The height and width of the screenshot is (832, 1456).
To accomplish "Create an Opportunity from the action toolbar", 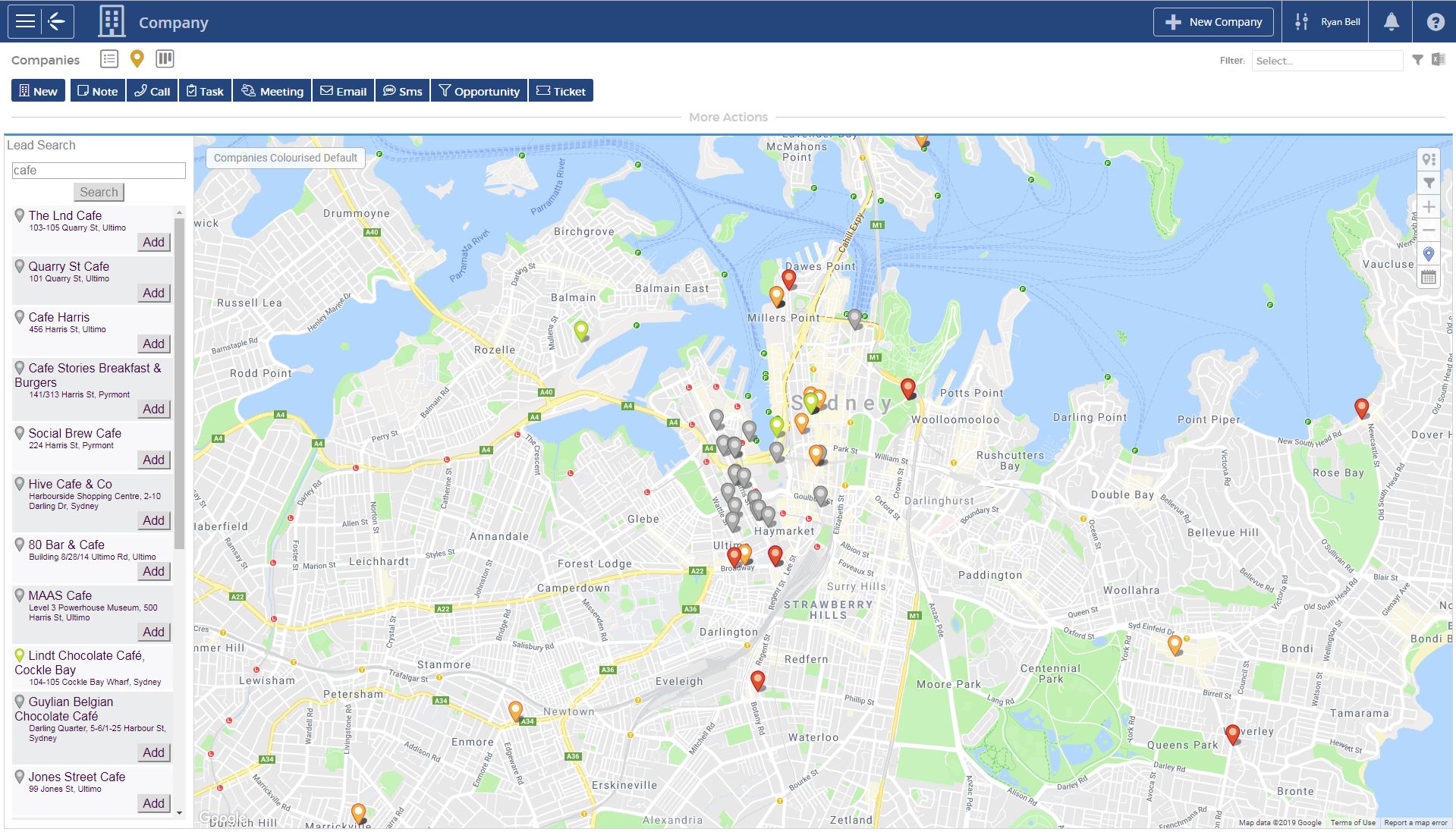I will (480, 91).
